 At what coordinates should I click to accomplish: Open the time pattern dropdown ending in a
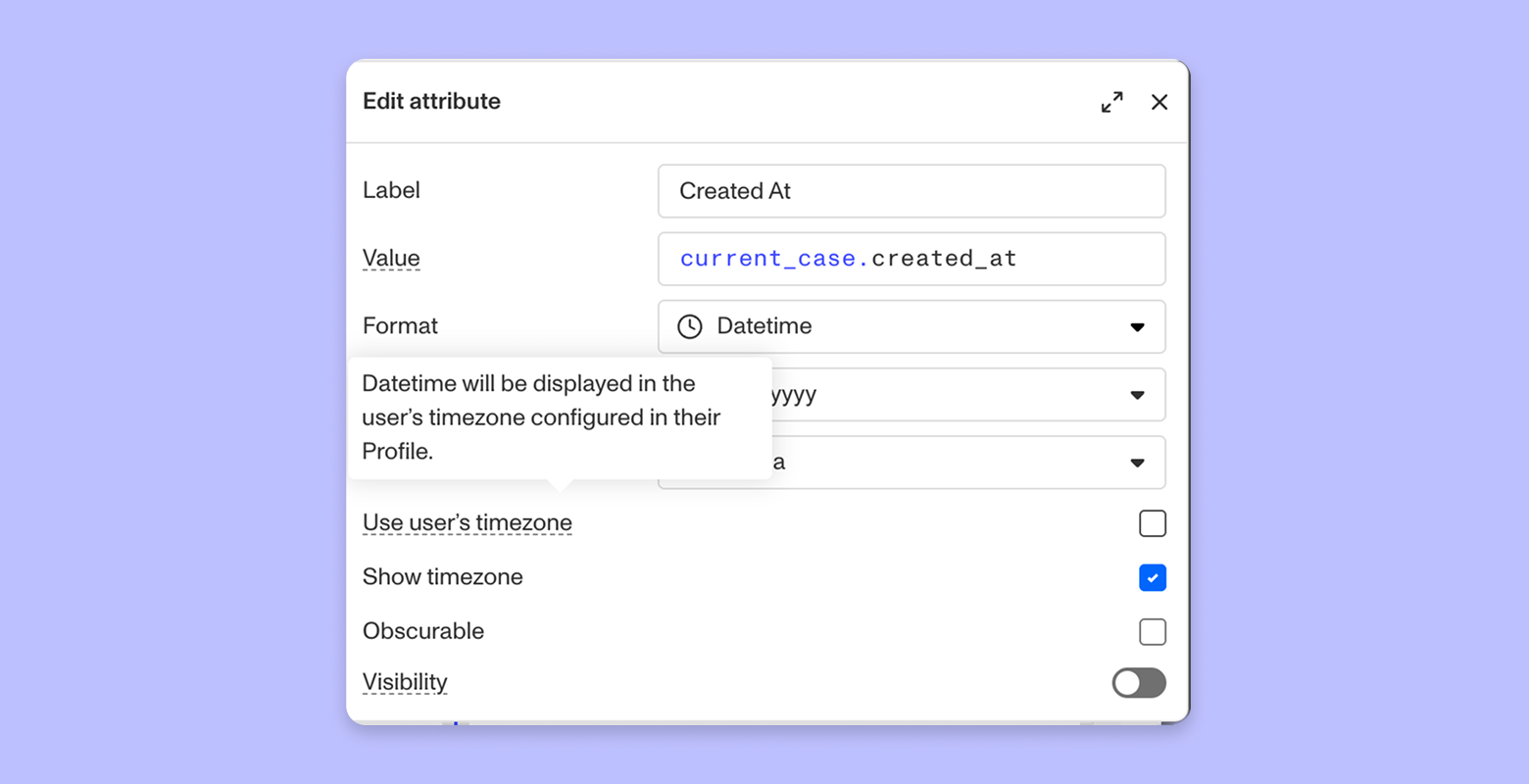point(968,462)
